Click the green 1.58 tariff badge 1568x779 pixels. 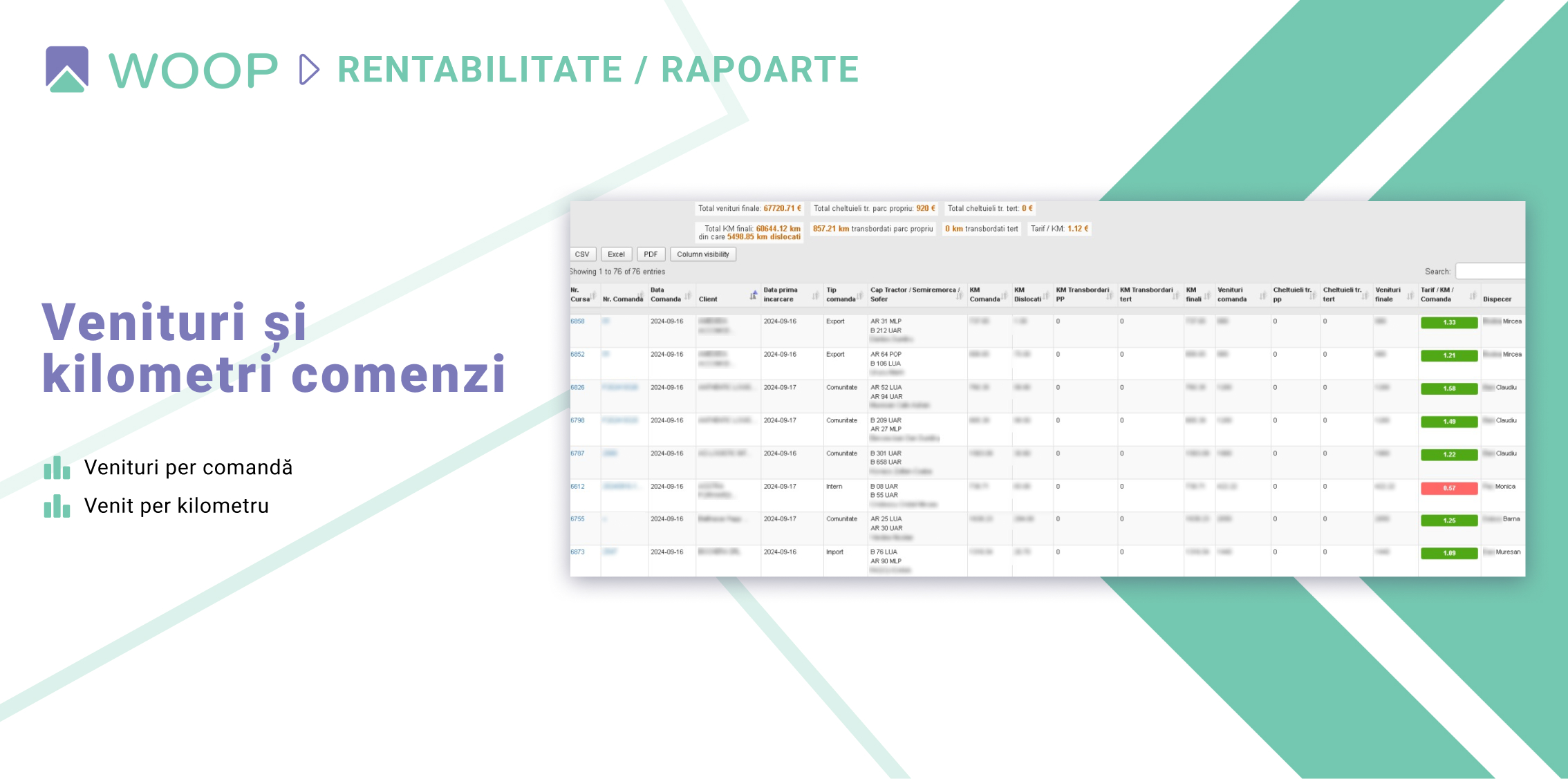click(x=1449, y=389)
